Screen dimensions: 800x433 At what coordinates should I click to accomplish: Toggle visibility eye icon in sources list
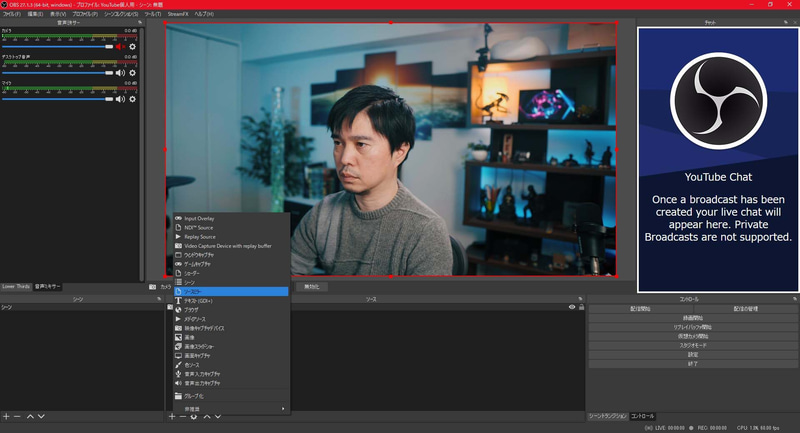(572, 307)
